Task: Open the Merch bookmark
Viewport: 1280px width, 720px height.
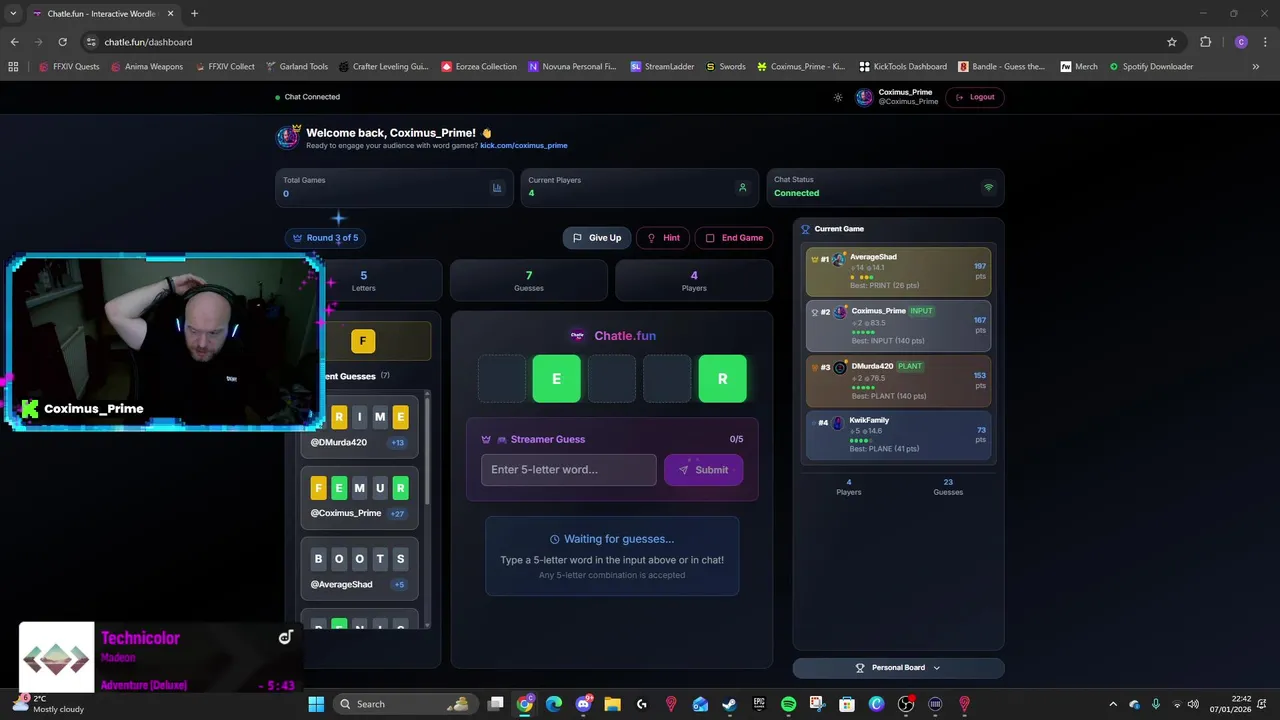Action: point(1079,67)
